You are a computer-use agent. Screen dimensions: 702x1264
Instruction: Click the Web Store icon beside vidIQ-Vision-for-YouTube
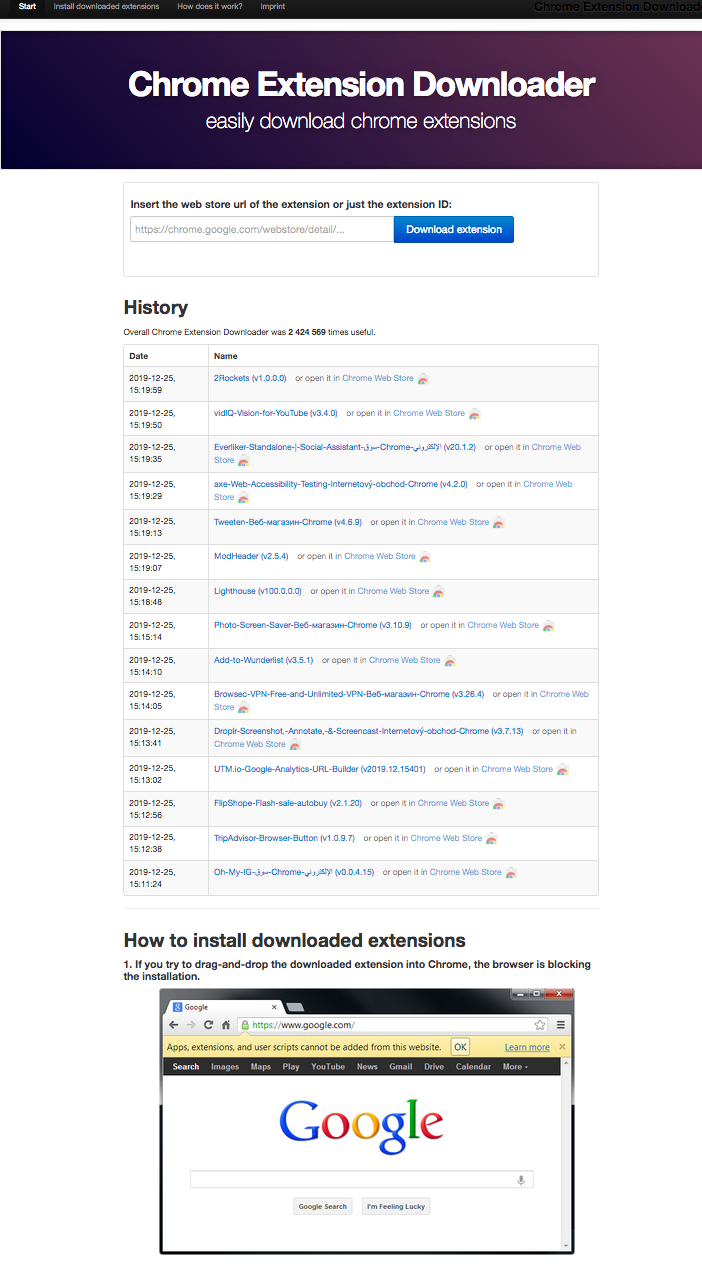(474, 414)
